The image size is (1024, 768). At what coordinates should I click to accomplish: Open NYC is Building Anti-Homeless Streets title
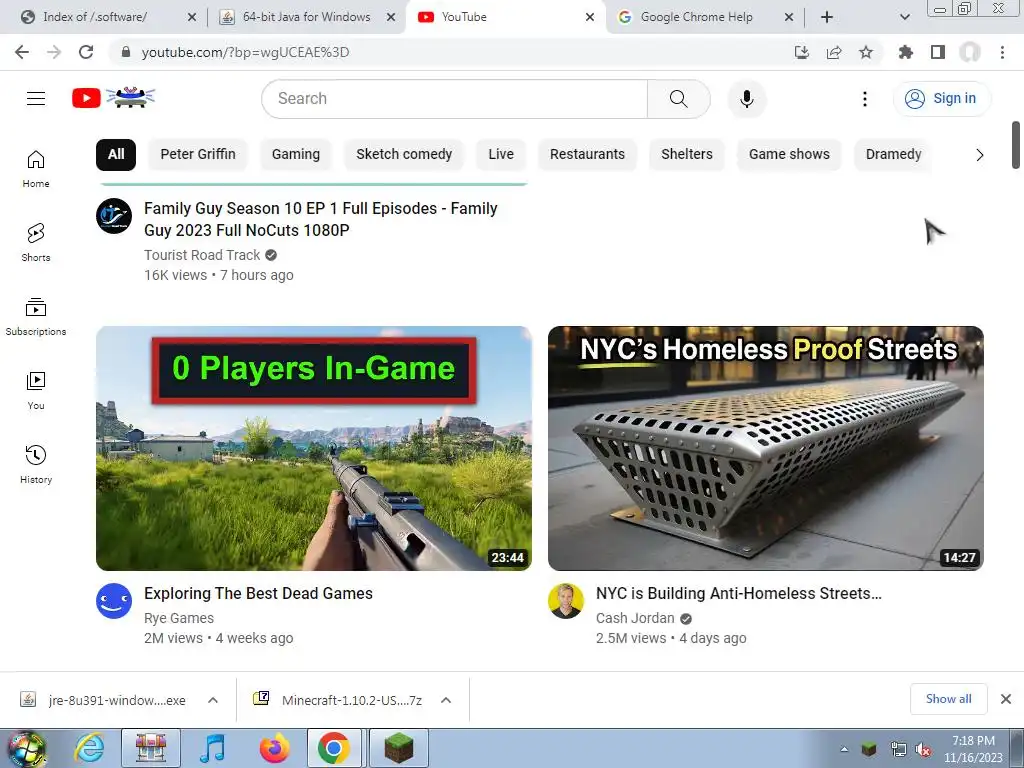739,593
